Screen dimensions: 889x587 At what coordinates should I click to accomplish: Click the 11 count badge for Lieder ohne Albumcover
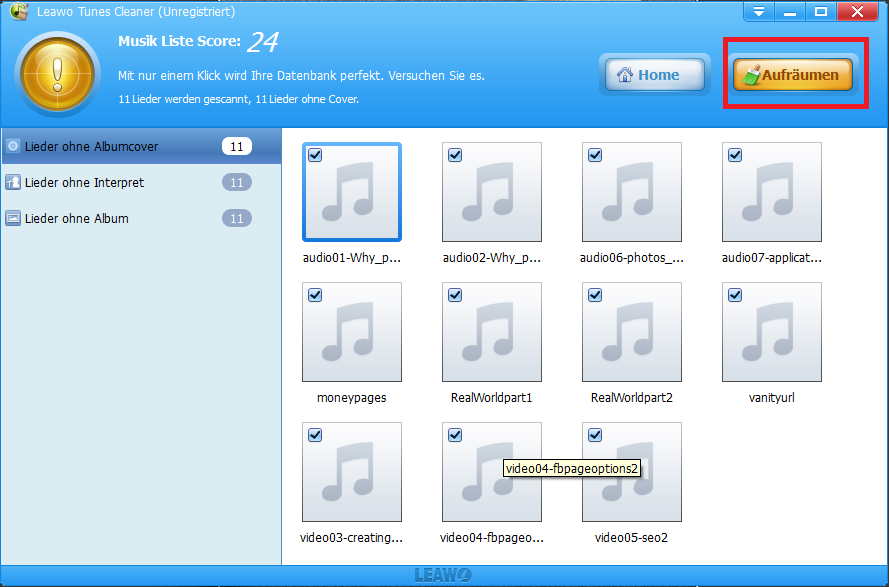tap(236, 146)
